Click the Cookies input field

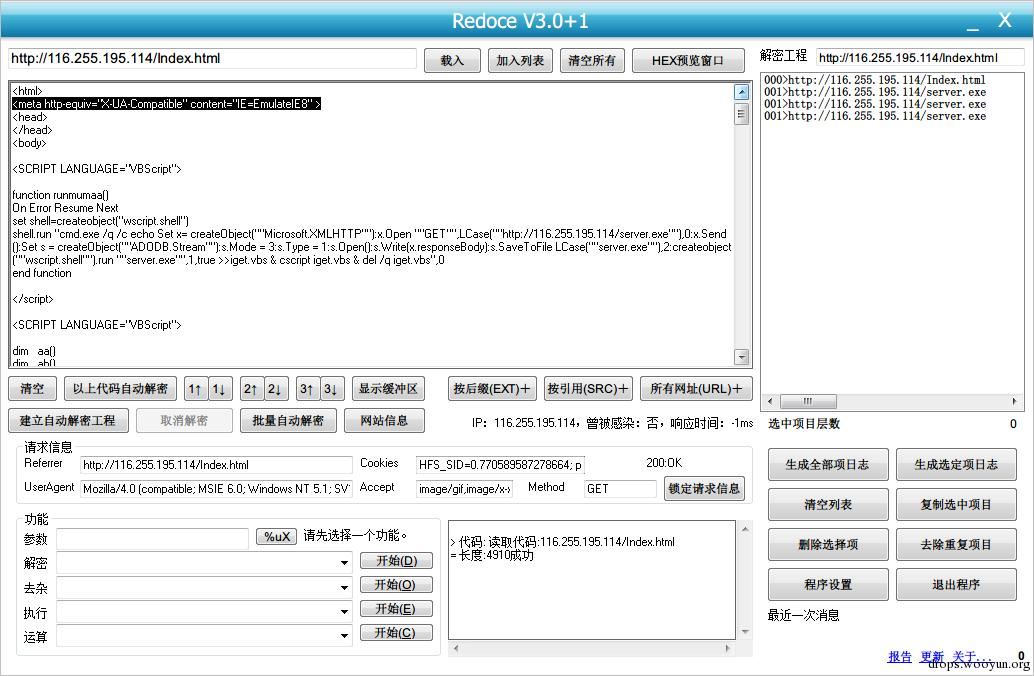point(500,465)
